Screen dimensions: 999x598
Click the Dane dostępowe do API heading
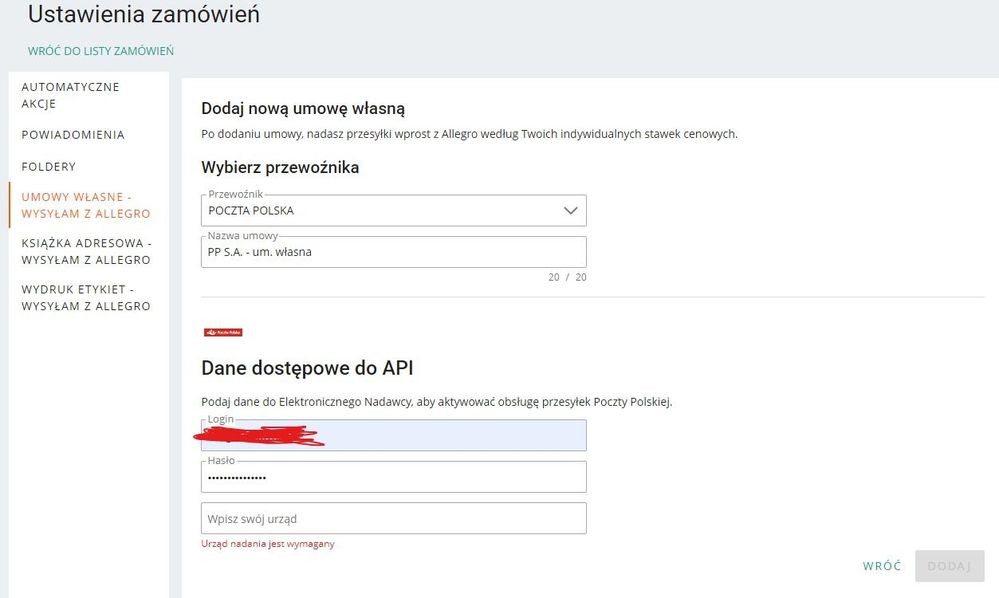coord(307,368)
